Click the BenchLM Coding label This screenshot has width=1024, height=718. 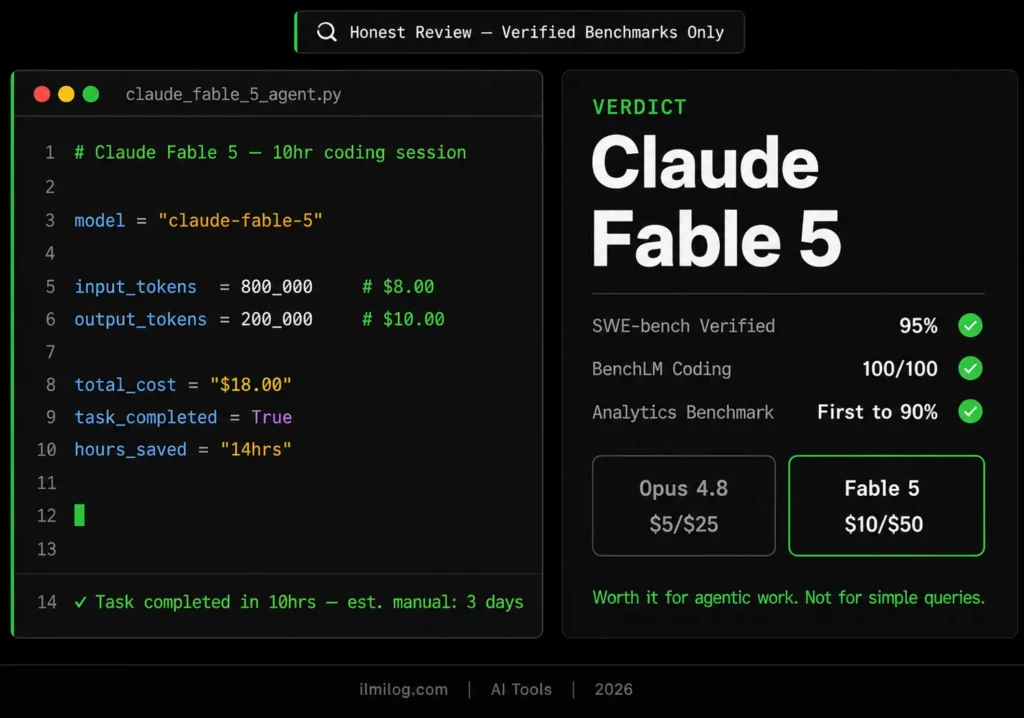pos(662,369)
